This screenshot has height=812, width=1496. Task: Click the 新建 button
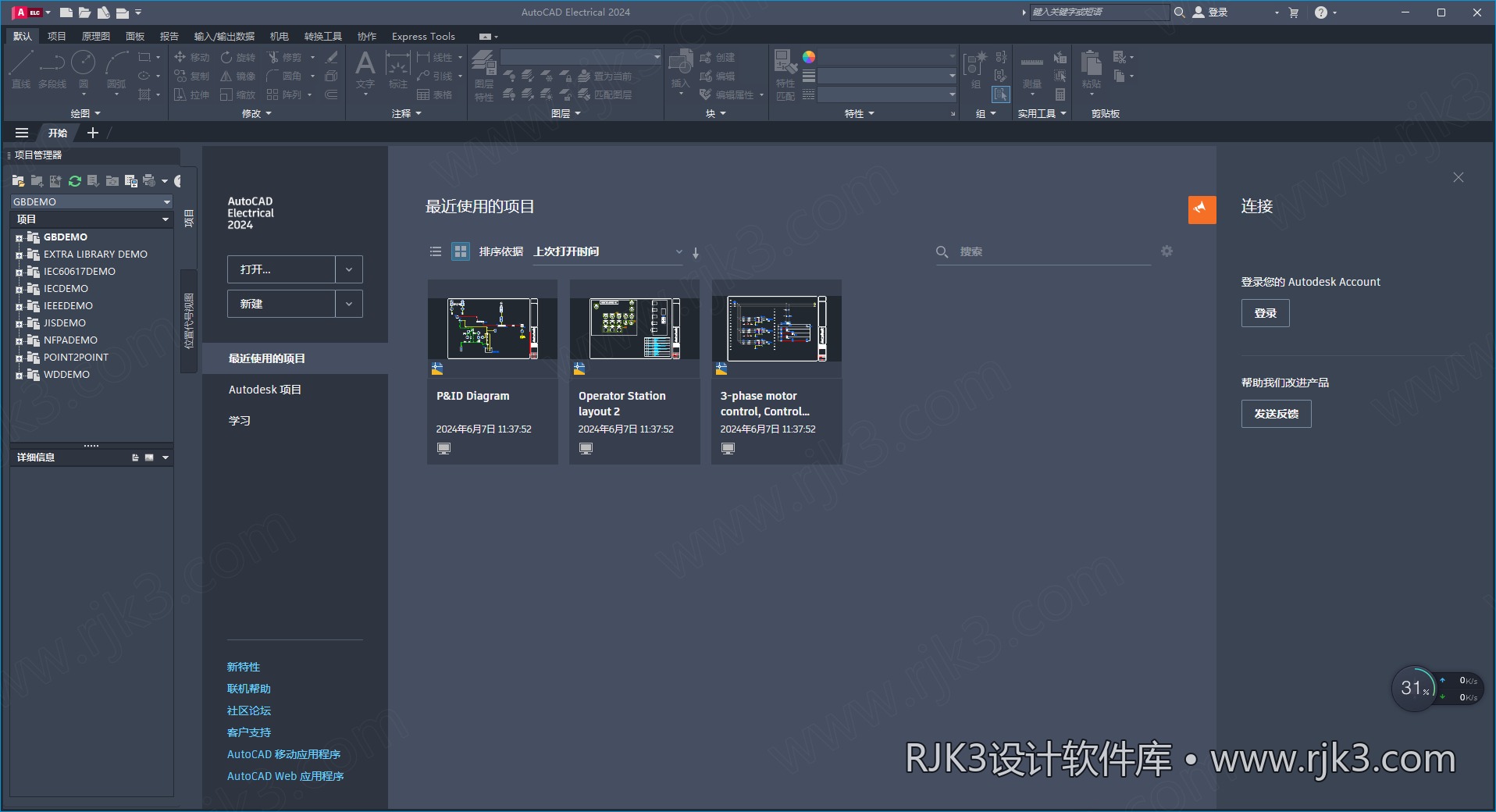tap(281, 304)
